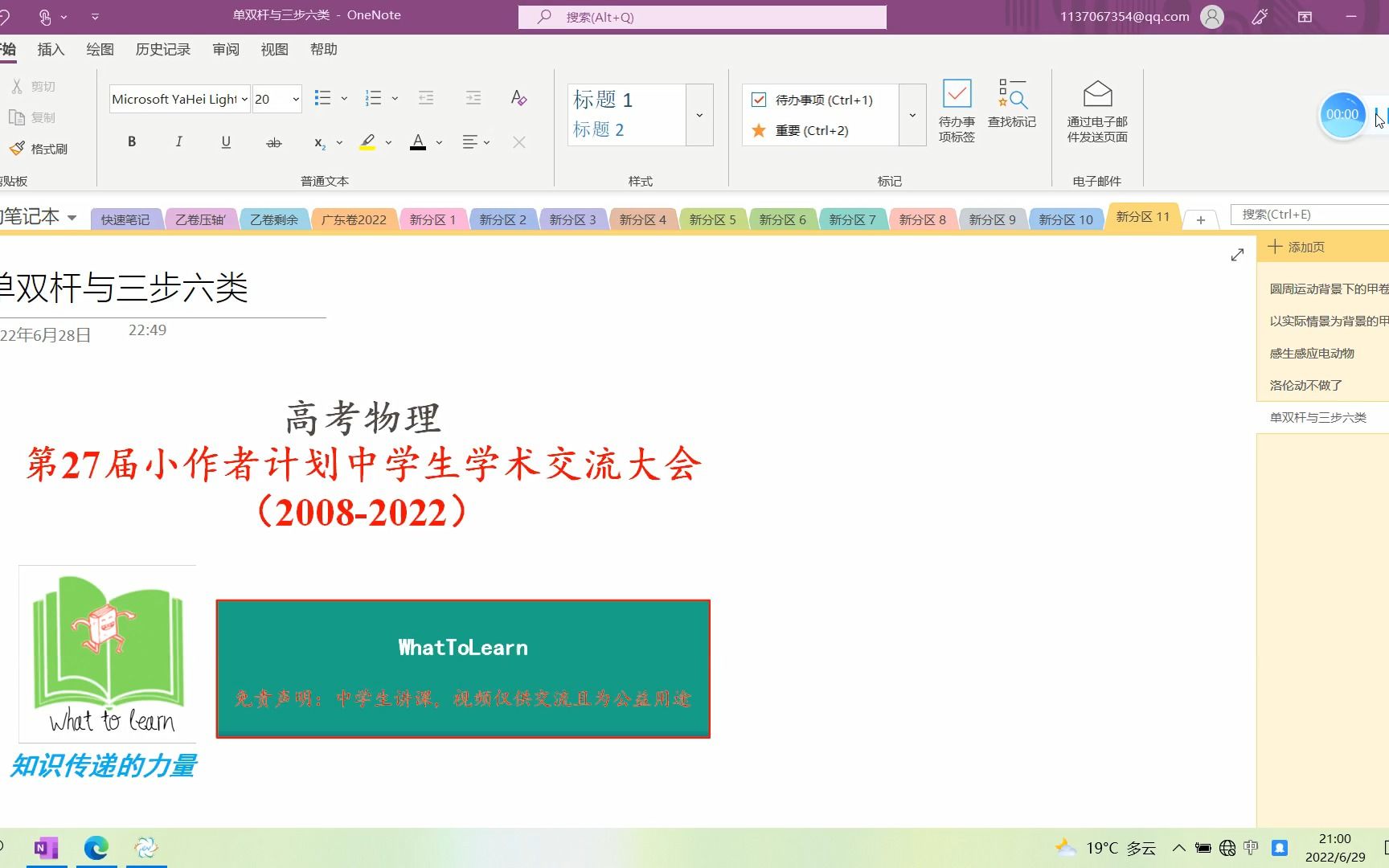
Task: Expand the bullet list options dropdown
Action: pos(345,97)
